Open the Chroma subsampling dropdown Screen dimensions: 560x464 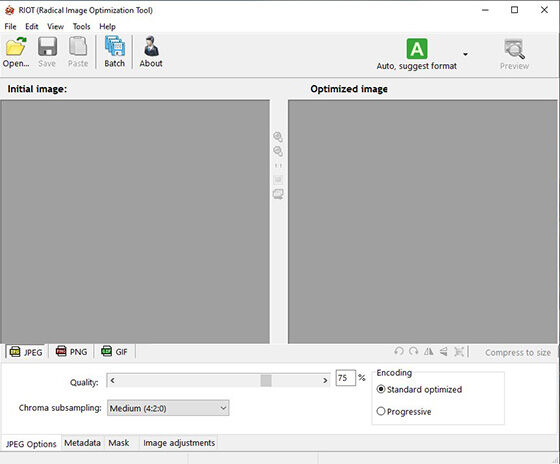pyautogui.click(x=168, y=408)
